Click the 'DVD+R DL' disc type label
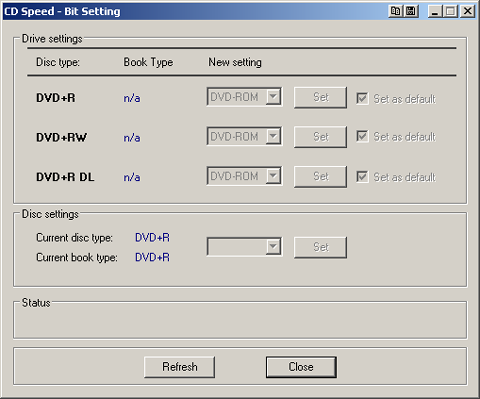Viewport: 480px width, 399px height. pyautogui.click(x=65, y=177)
